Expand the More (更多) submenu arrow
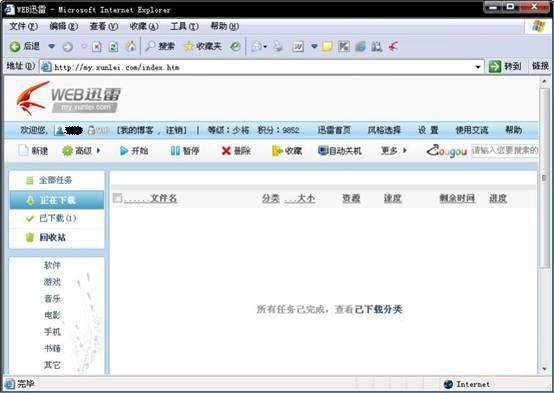The width and height of the screenshot is (554, 393). [405, 151]
